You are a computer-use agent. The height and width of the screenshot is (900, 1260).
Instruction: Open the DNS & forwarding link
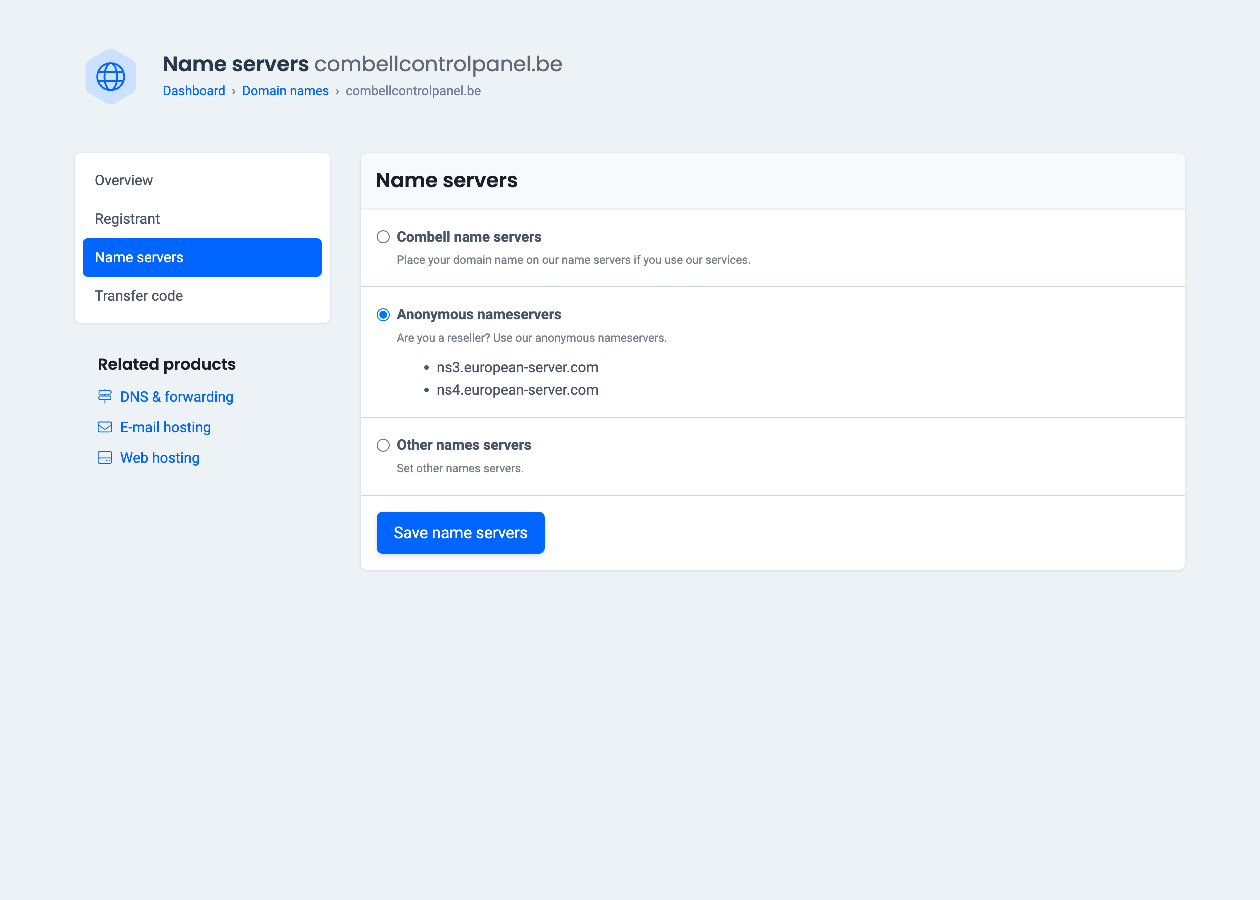[x=177, y=397]
